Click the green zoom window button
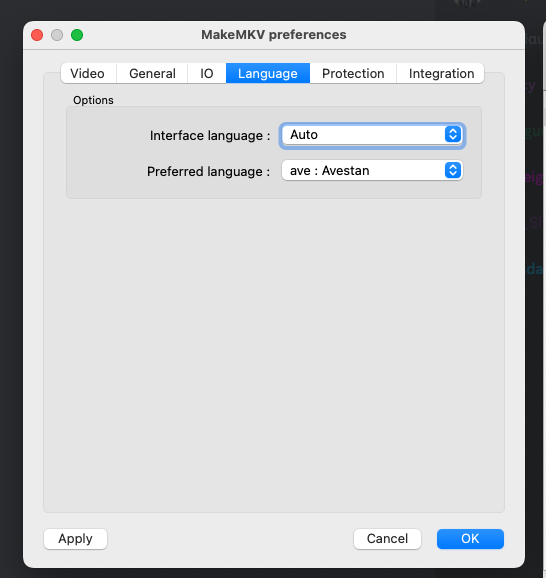 pyautogui.click(x=77, y=35)
